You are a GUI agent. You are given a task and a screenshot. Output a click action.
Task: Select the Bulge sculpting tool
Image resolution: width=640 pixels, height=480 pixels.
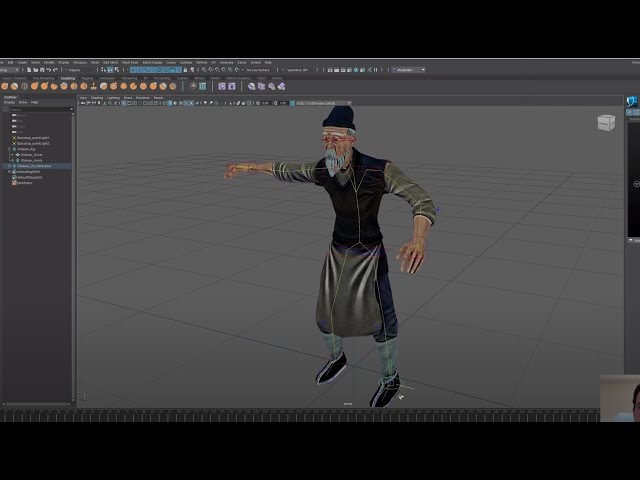153,86
